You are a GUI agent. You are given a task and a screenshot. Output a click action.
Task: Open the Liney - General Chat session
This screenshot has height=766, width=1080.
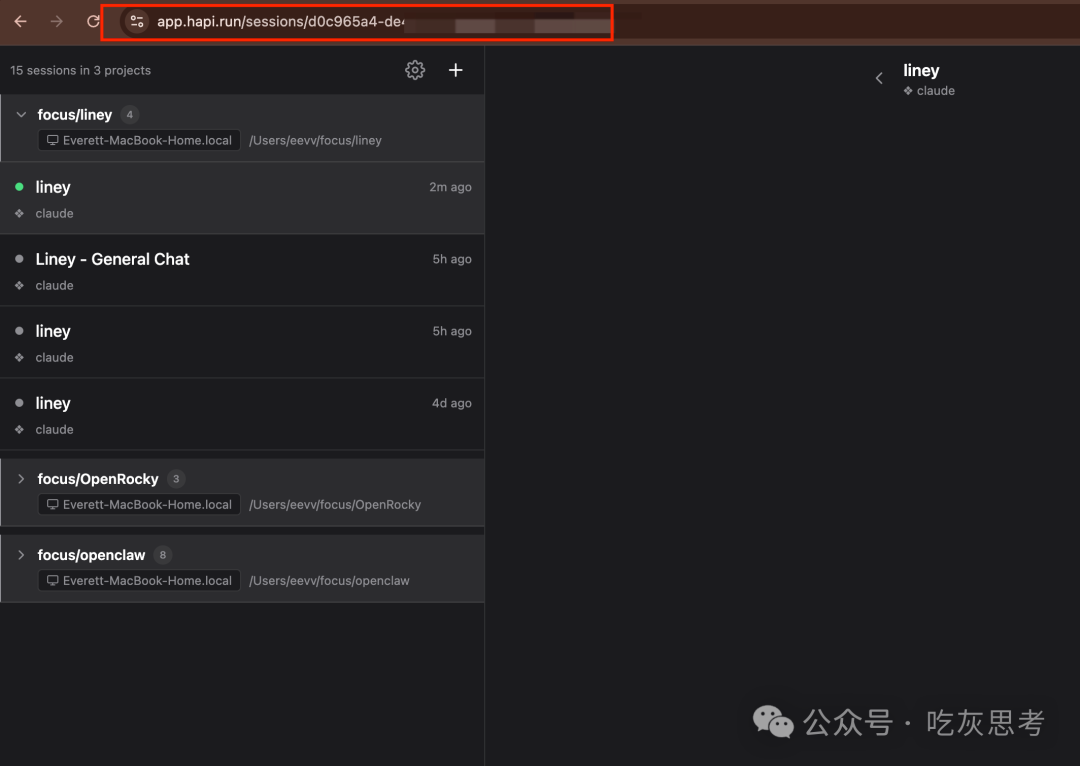tap(242, 271)
